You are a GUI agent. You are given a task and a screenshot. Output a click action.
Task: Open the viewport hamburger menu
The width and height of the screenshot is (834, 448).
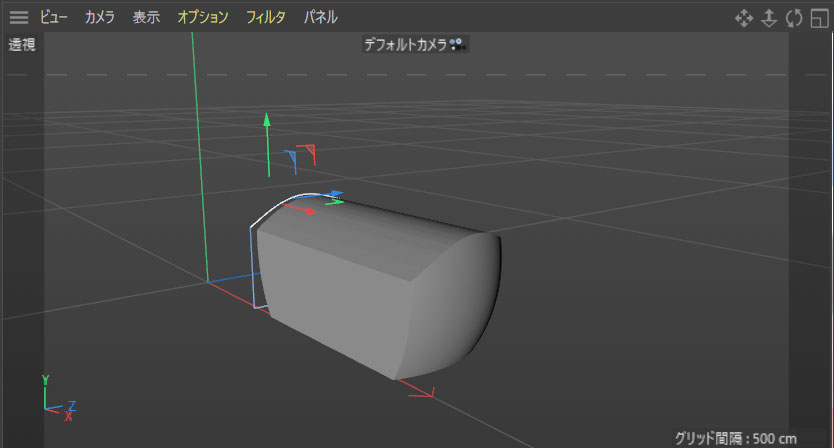click(x=19, y=17)
